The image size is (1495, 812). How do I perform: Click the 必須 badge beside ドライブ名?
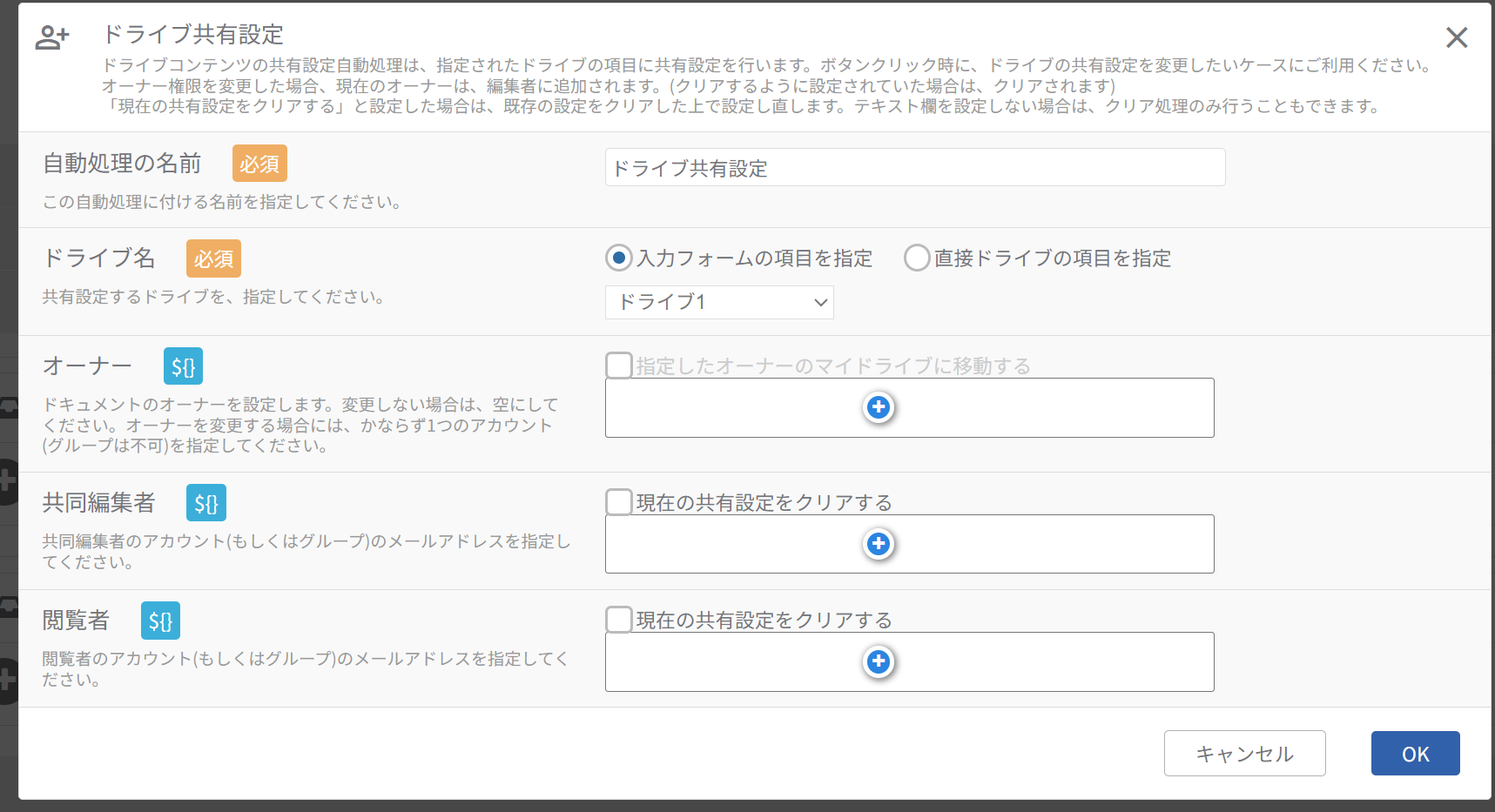click(x=213, y=258)
